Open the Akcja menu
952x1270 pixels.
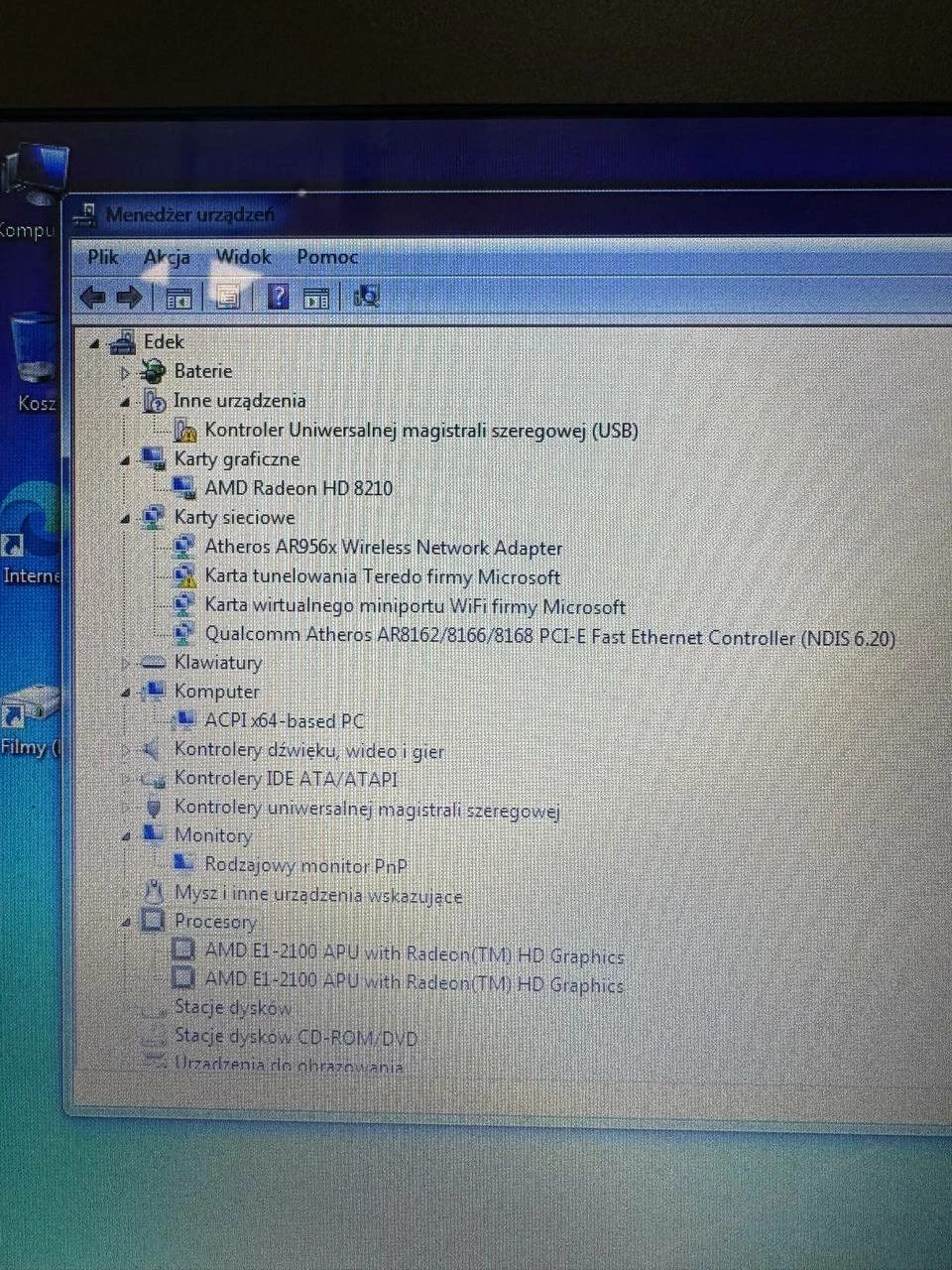pos(167,257)
